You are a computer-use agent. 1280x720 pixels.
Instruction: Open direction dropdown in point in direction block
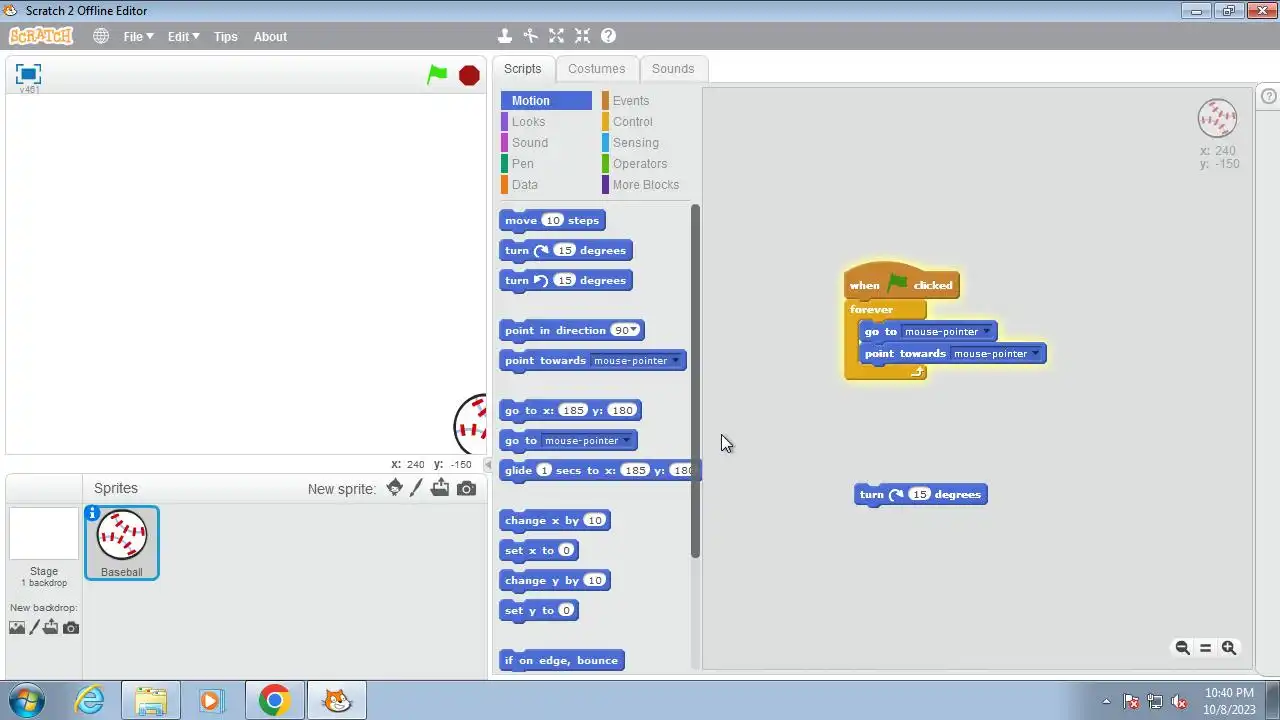coord(634,331)
